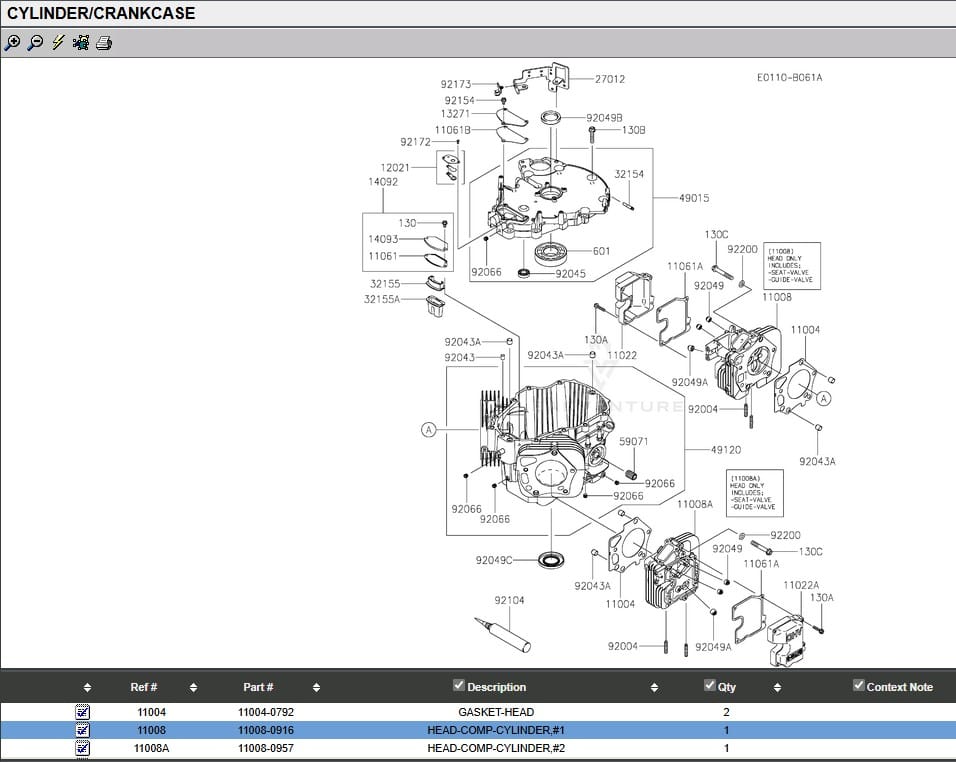Image resolution: width=956 pixels, height=762 pixels.
Task: Print the diagram using printer icon
Action: tap(104, 43)
